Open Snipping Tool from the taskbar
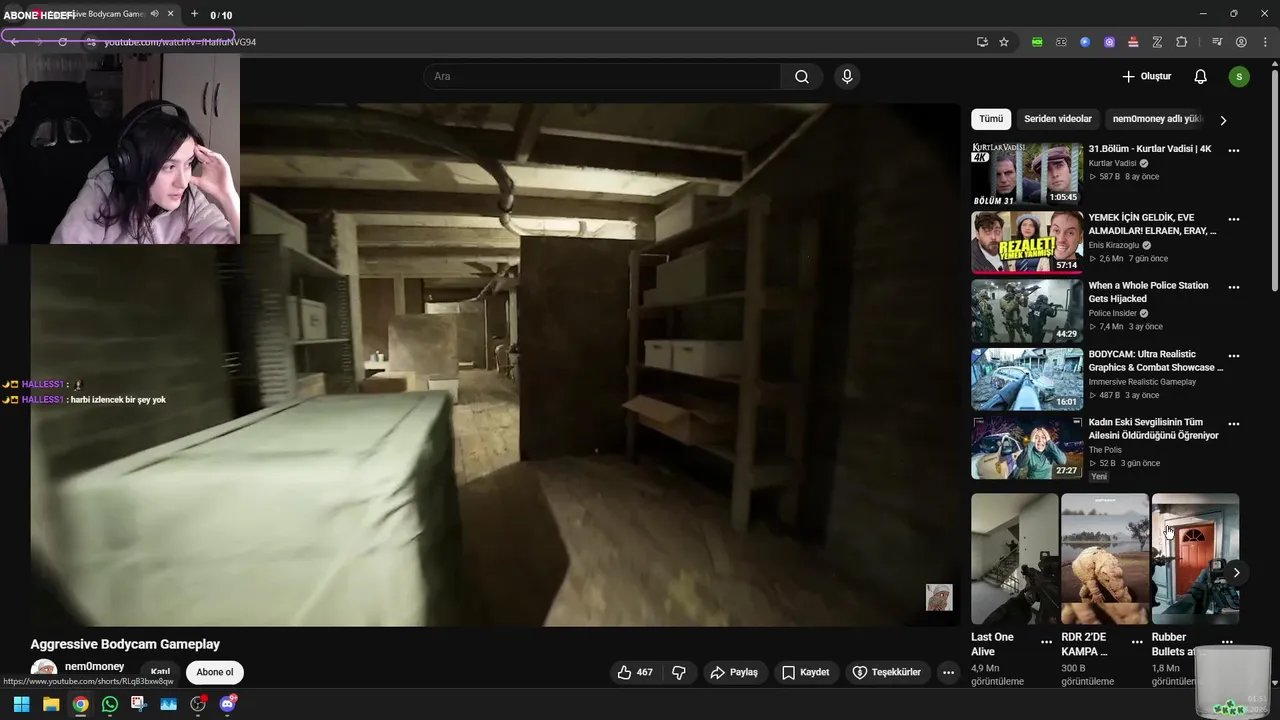Screen dimensions: 1280x720 [x=138, y=704]
